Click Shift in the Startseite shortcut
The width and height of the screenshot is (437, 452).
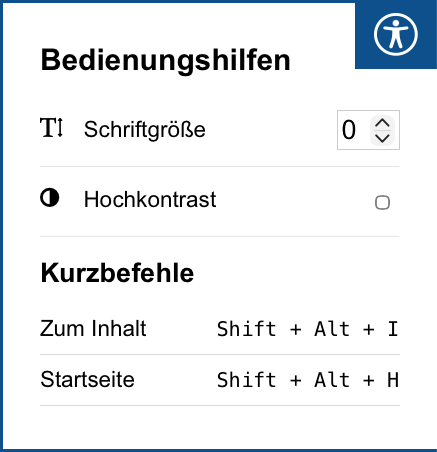247,380
